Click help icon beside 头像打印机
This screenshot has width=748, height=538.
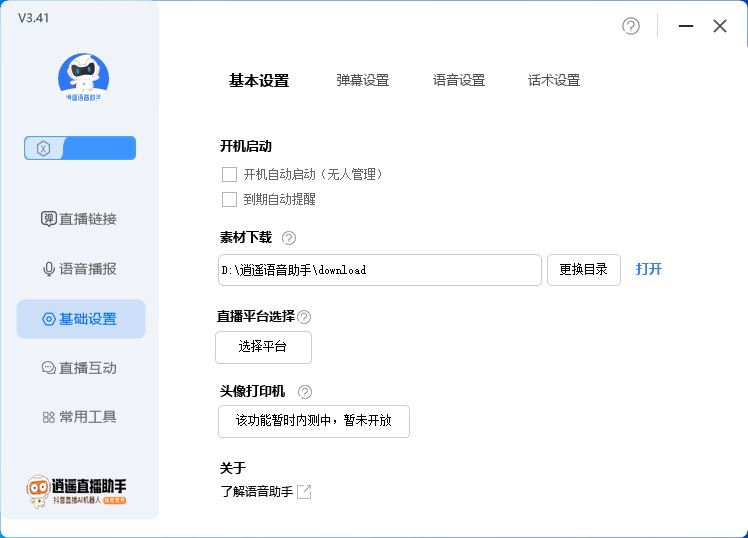click(305, 392)
